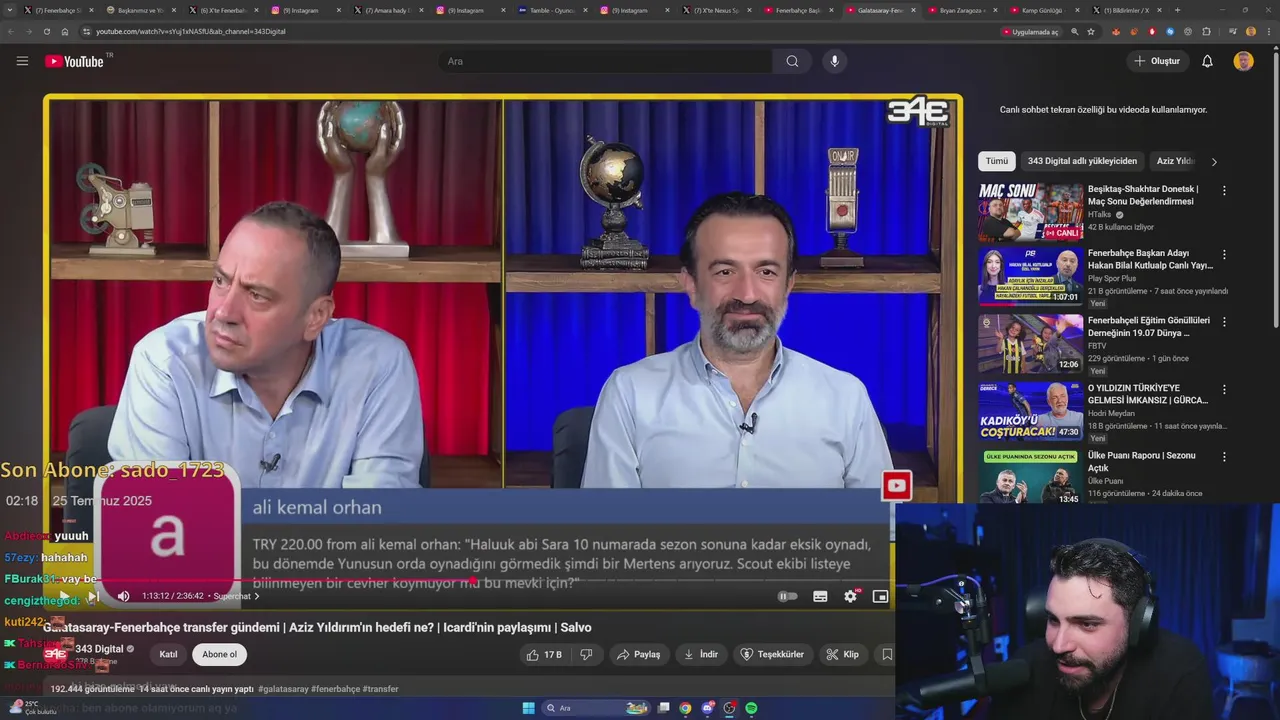Play the paused video

click(63, 596)
